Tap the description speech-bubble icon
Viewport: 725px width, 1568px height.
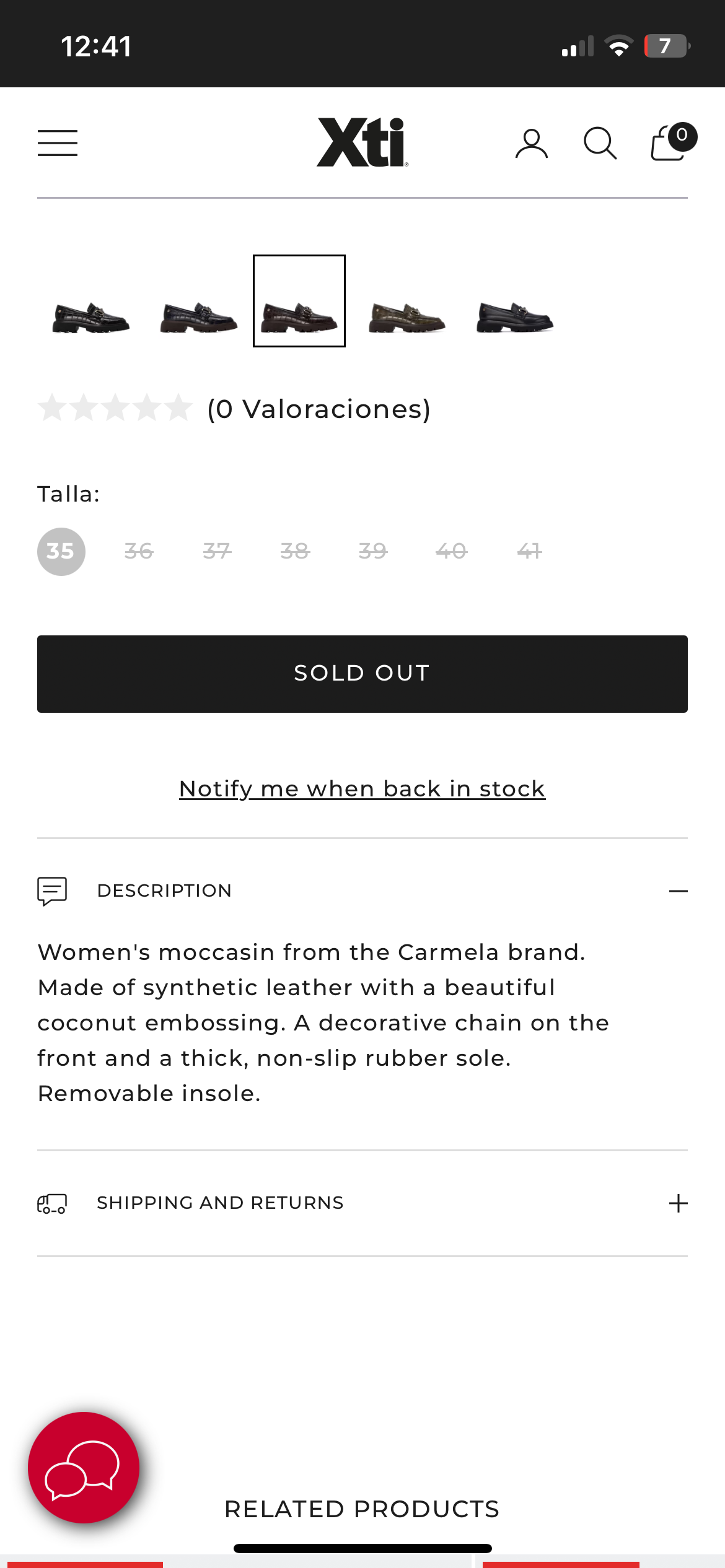(52, 891)
